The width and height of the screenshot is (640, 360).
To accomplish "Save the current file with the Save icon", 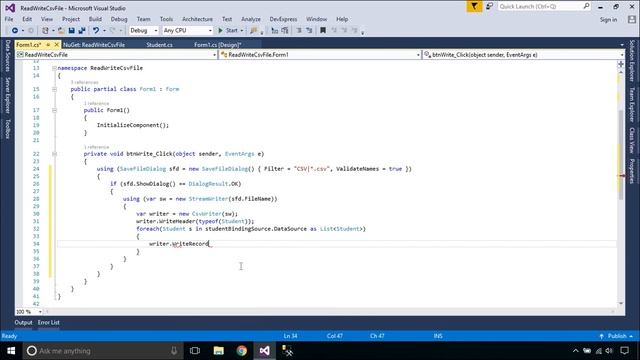I will (x=71, y=31).
